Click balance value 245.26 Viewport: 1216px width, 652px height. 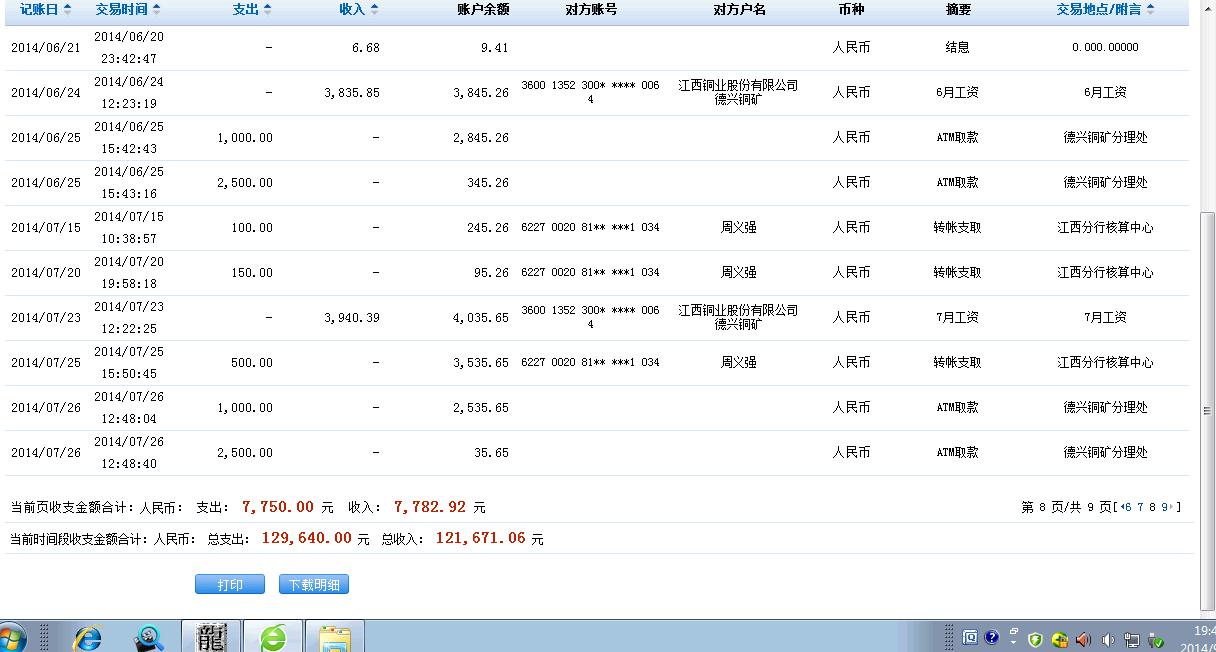coord(487,228)
